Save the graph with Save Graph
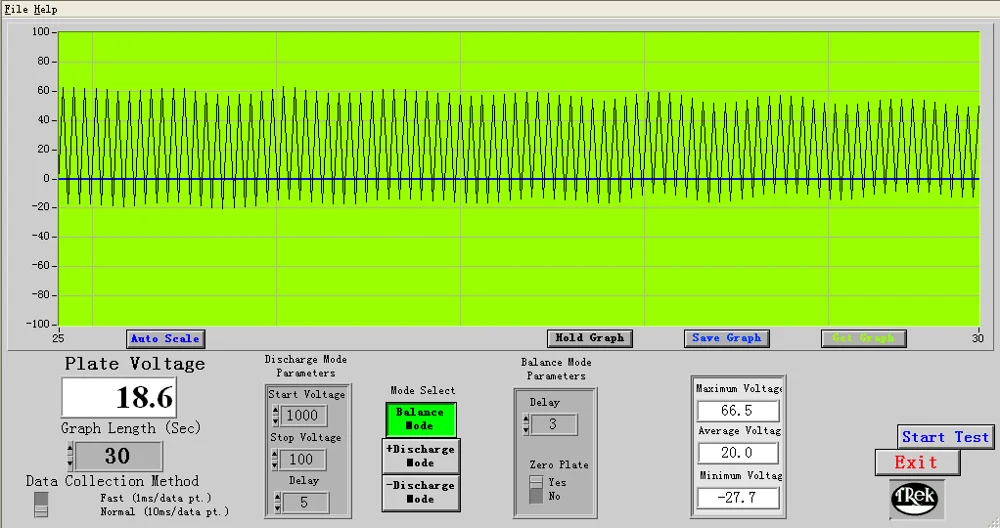This screenshot has width=1000, height=528. point(726,338)
